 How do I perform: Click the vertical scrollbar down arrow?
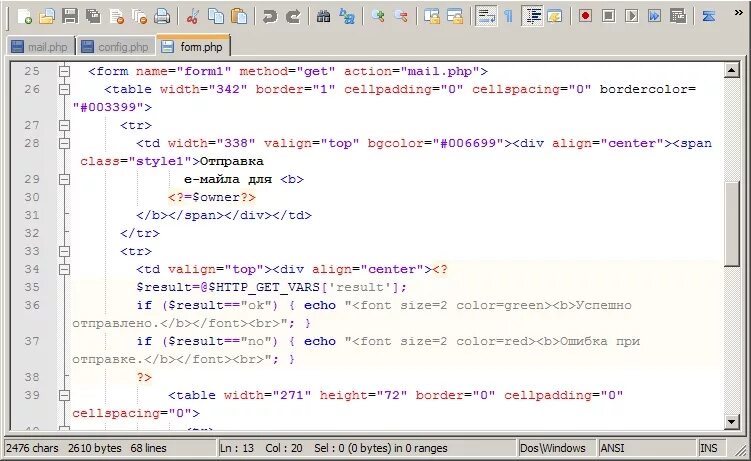tap(731, 422)
